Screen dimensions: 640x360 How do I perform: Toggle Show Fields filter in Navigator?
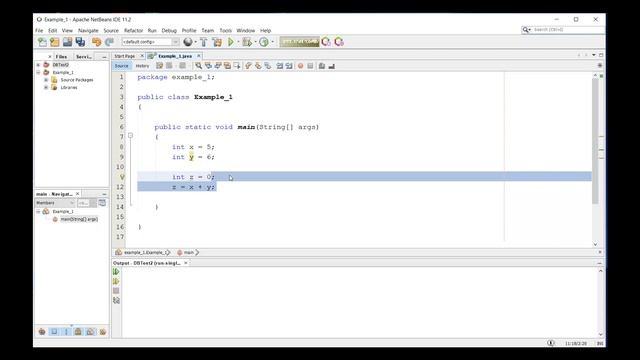(54, 331)
